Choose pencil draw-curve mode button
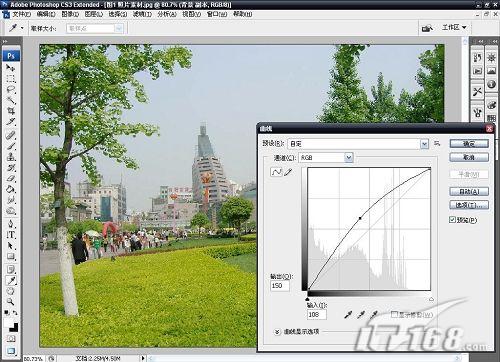The image size is (500, 362). 288,172
